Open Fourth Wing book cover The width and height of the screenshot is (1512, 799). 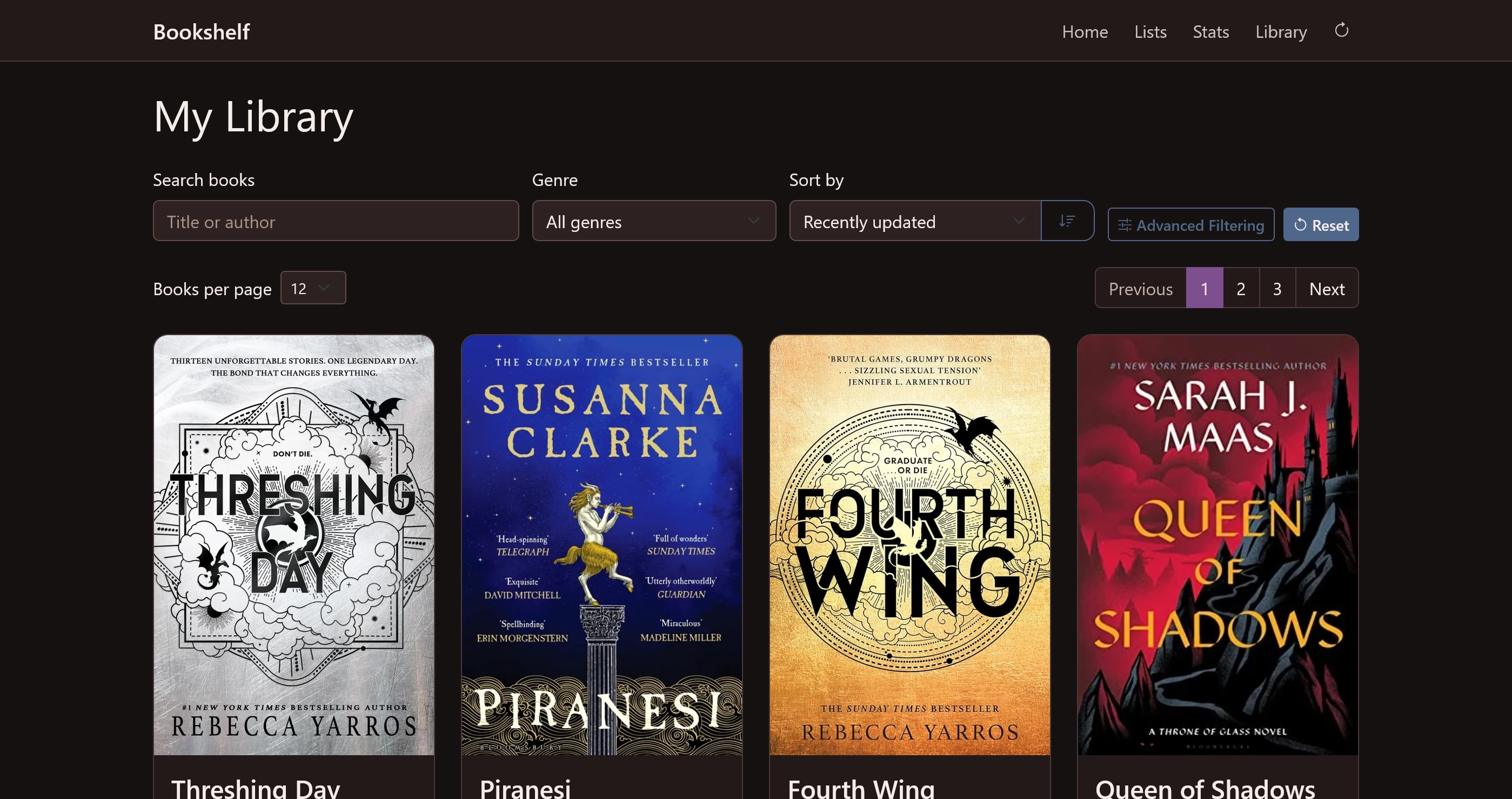(x=910, y=545)
